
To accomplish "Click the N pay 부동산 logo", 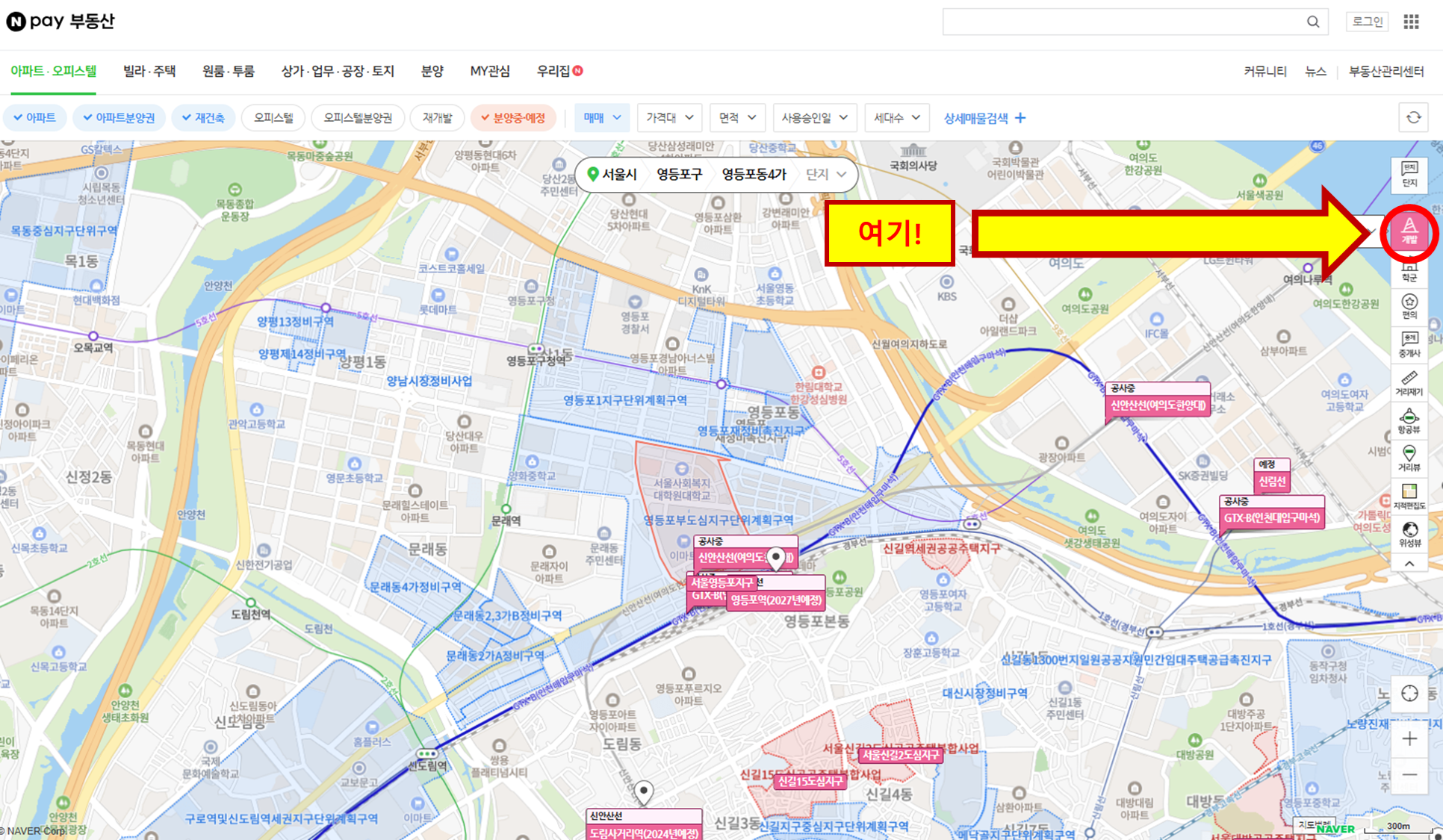I will 60,21.
